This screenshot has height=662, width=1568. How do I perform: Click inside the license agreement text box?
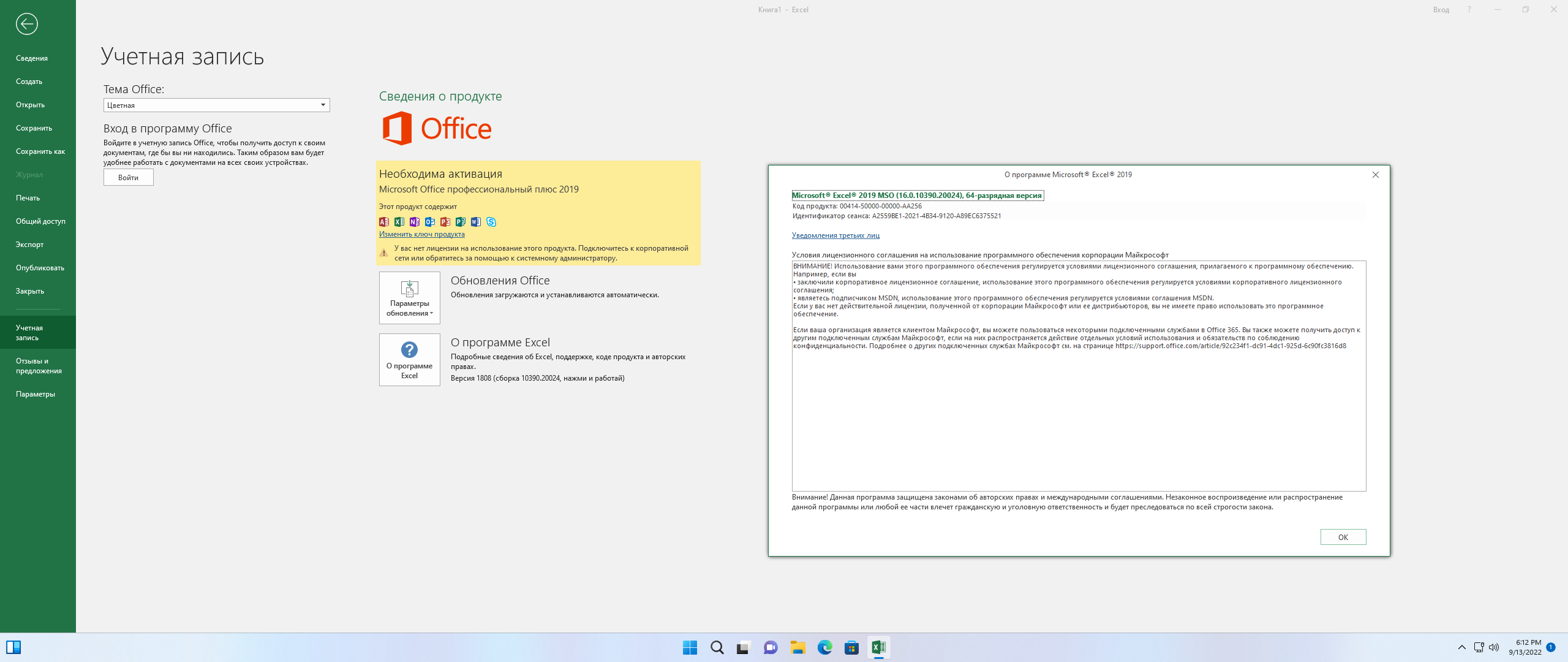tap(1079, 376)
